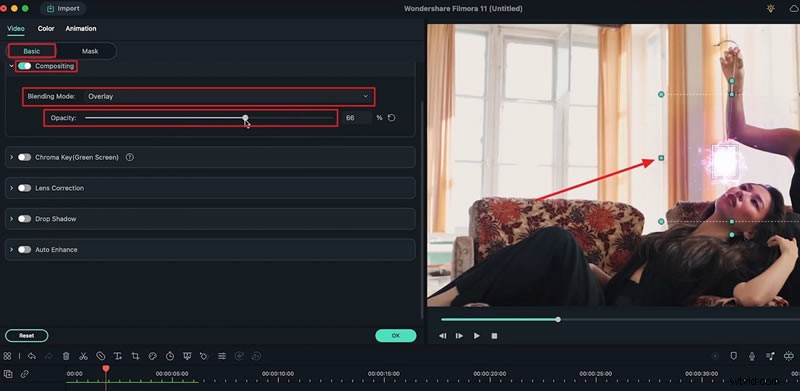This screenshot has height=391, width=800.
Task: Expand the Drop Shadow section chevron
Action: 11,218
